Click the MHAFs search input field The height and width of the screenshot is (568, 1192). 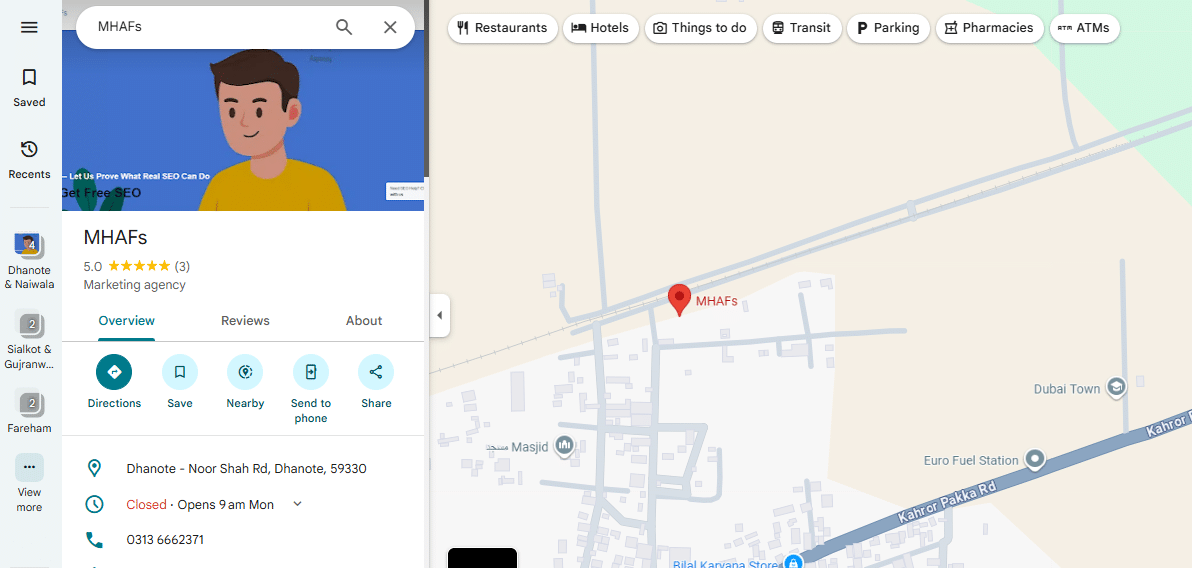209,27
